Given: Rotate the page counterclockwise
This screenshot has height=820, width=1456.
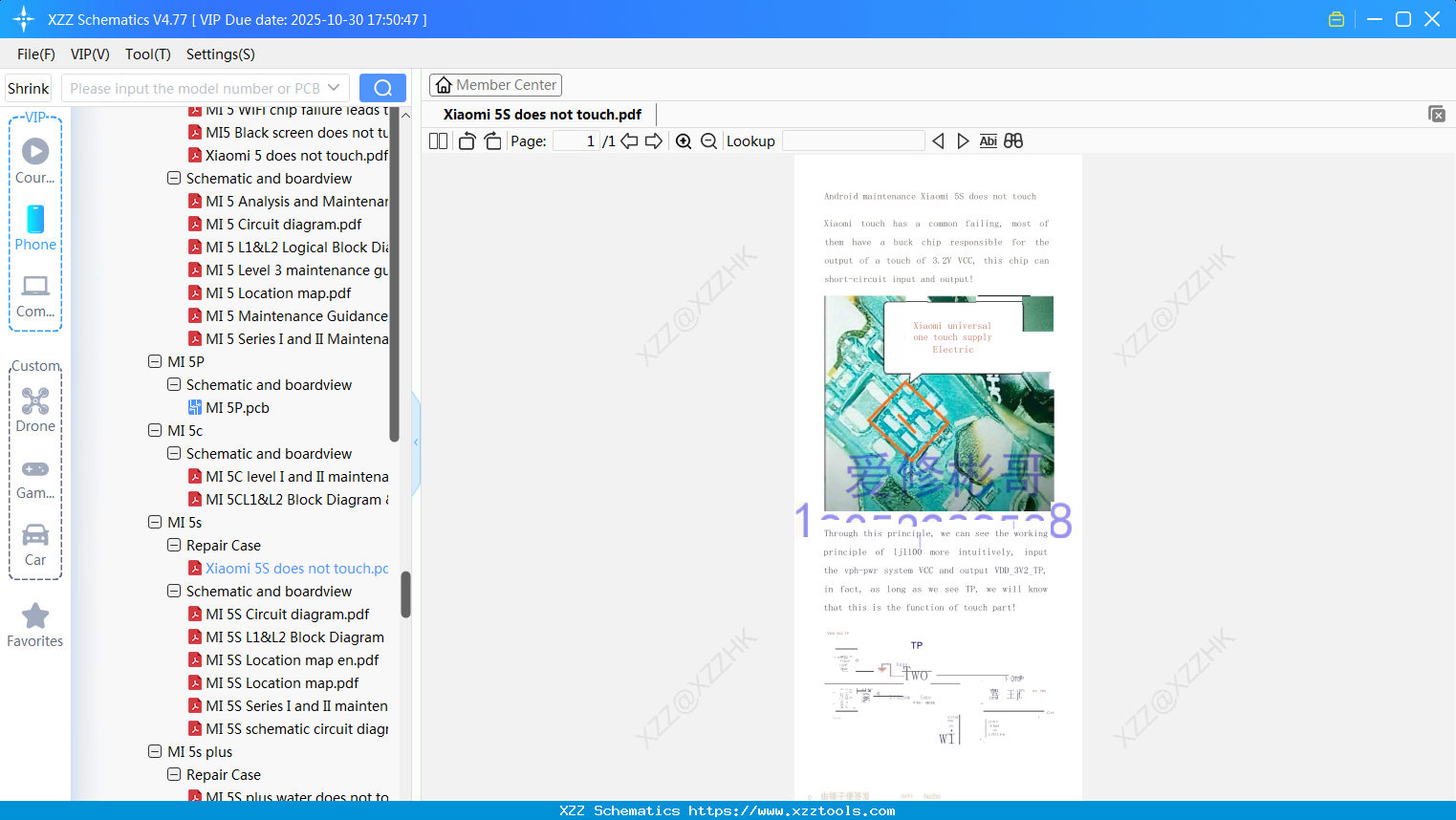Looking at the screenshot, I should tap(467, 141).
